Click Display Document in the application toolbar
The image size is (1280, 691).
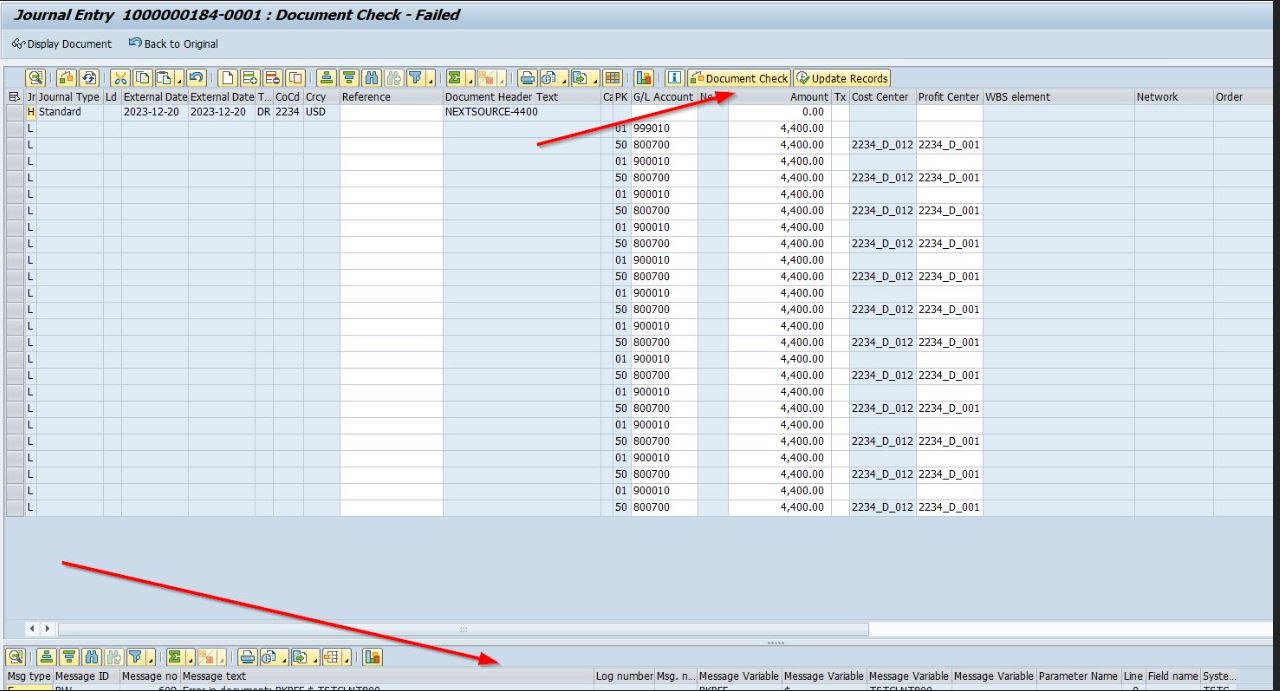click(x=62, y=44)
